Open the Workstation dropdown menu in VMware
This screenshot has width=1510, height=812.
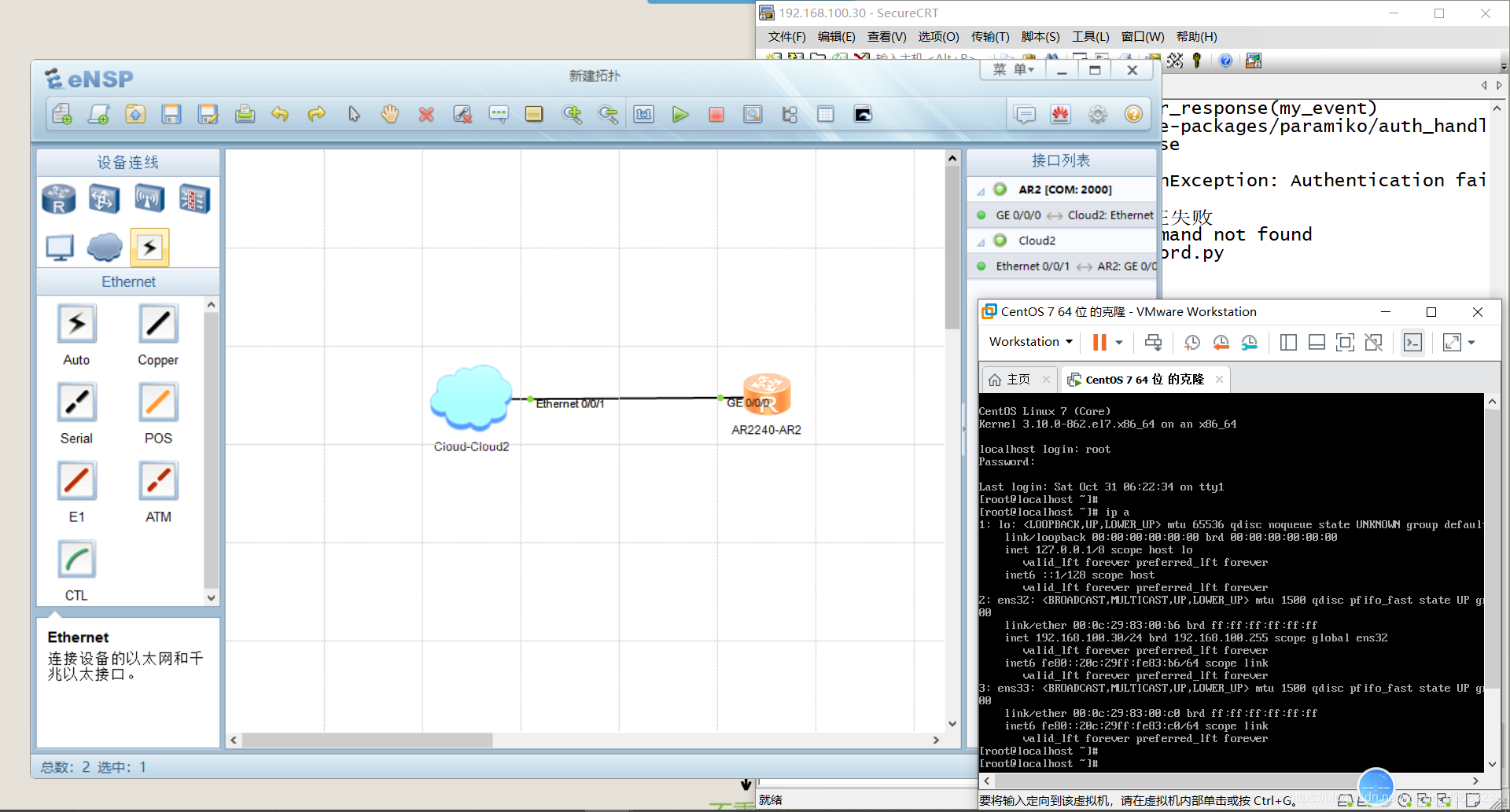click(x=1030, y=342)
